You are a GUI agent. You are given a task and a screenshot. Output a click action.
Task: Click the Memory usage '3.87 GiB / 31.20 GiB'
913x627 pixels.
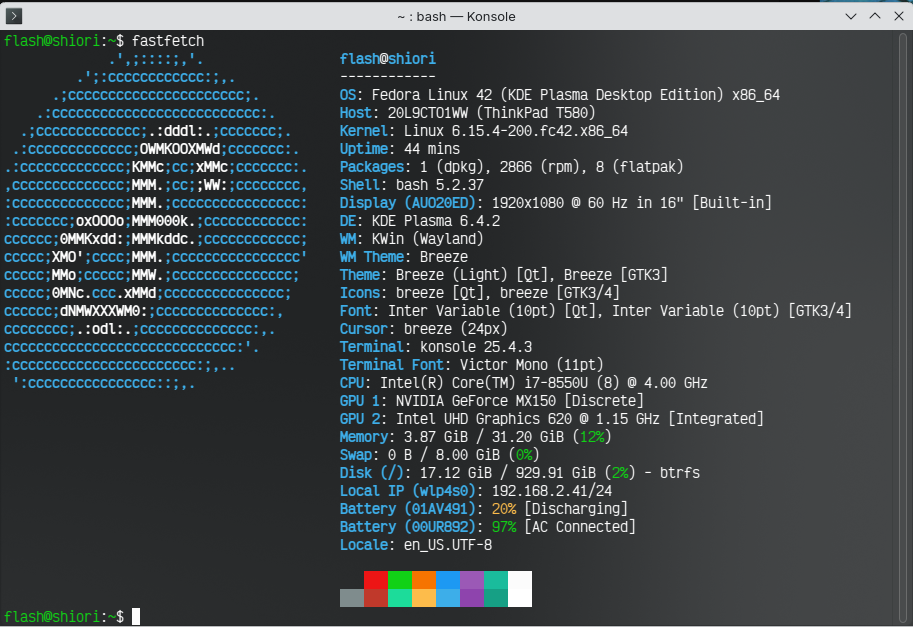[484, 438]
